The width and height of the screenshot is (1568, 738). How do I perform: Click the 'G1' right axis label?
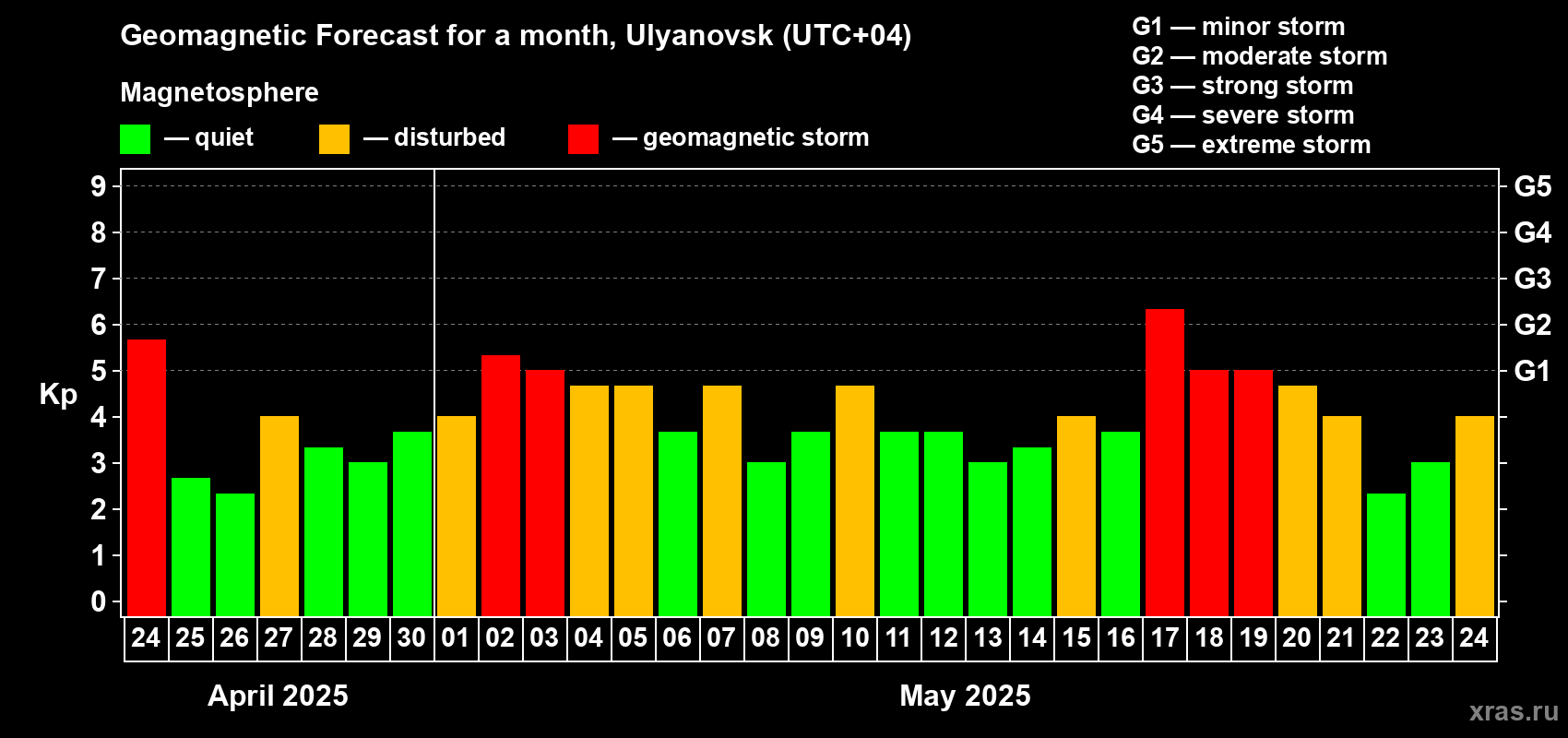point(1532,371)
